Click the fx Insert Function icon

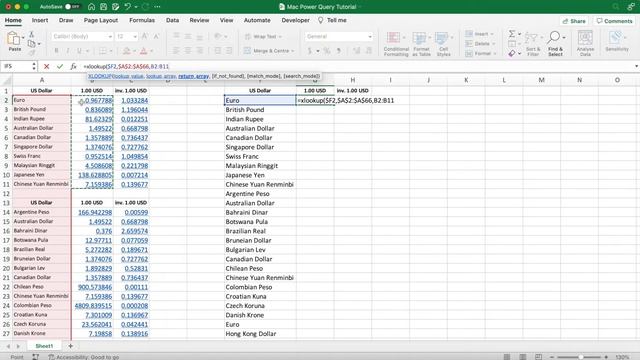pyautogui.click(x=73, y=66)
